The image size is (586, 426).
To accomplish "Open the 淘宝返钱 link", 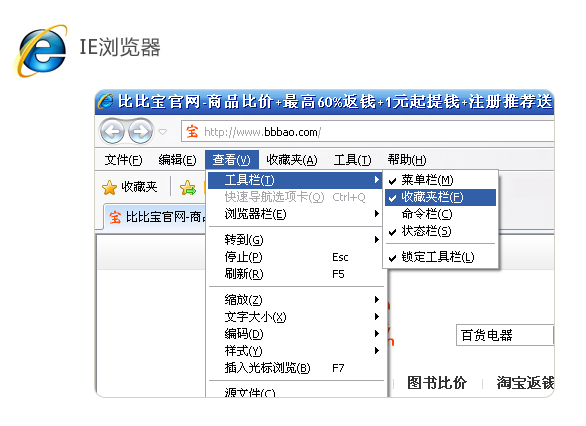I will click(525, 383).
